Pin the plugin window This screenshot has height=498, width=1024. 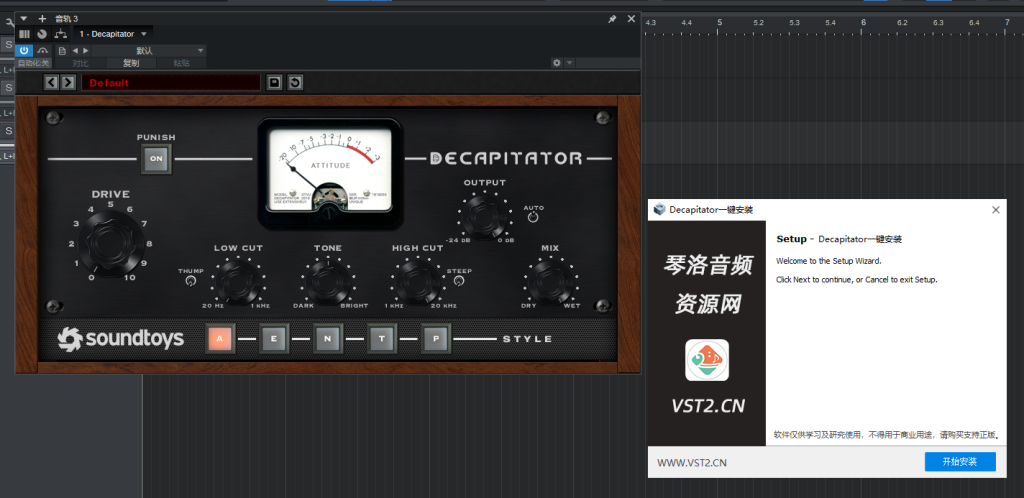coord(612,18)
